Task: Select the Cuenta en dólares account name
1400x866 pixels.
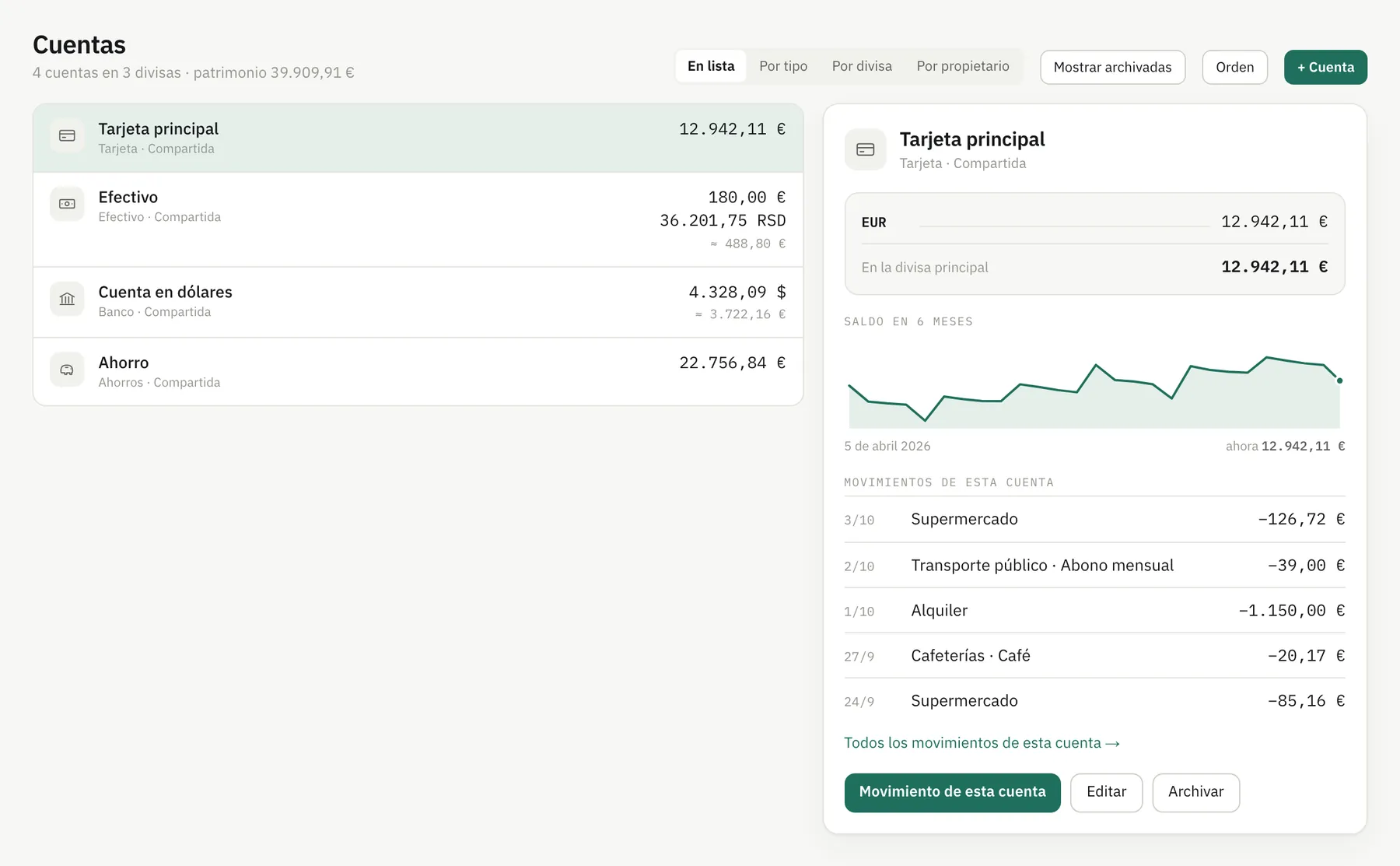Action: coord(165,292)
